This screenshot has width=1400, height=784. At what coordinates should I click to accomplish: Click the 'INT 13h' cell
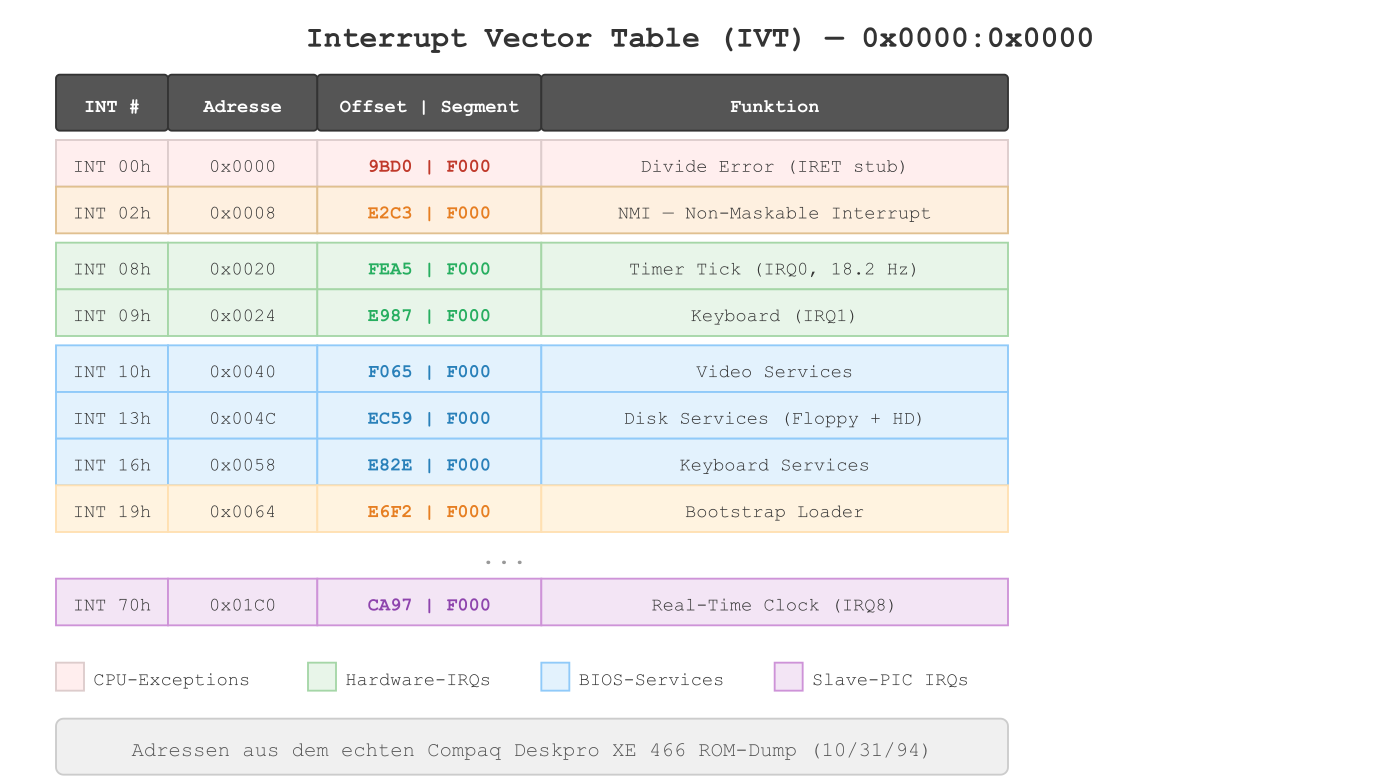pyautogui.click(x=112, y=416)
